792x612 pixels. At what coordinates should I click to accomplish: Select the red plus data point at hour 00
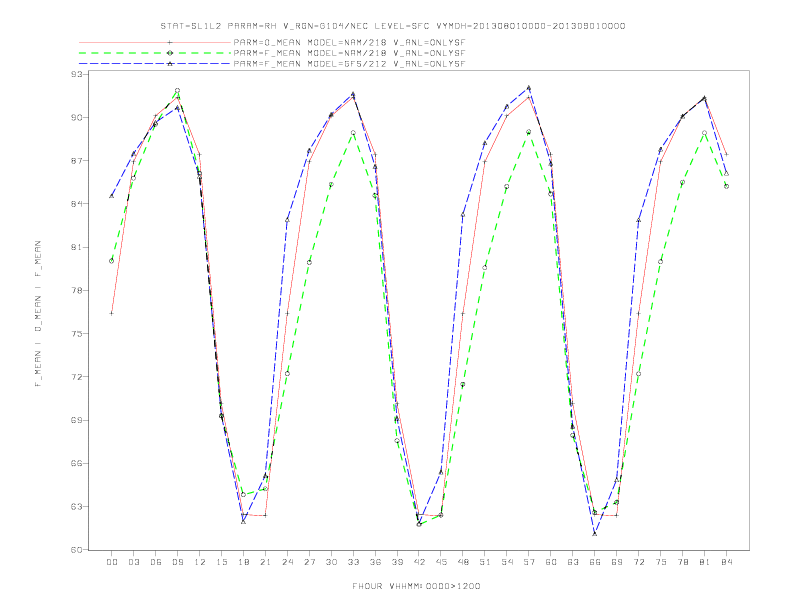(112, 313)
